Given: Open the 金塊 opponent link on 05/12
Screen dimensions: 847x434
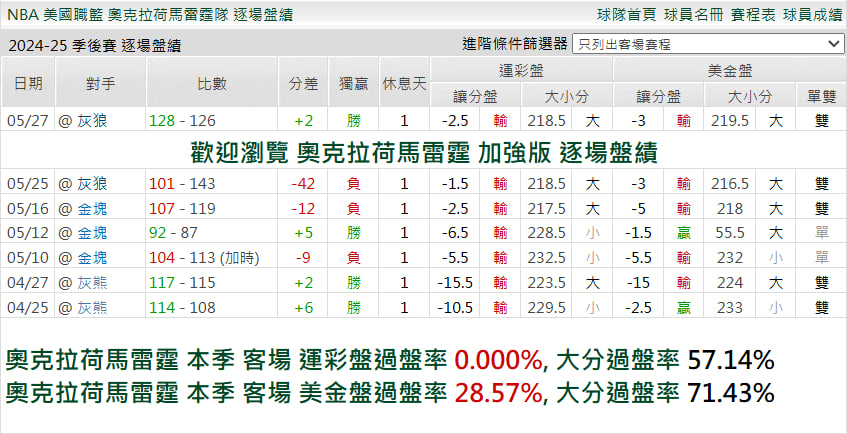Looking at the screenshot, I should (x=92, y=233).
